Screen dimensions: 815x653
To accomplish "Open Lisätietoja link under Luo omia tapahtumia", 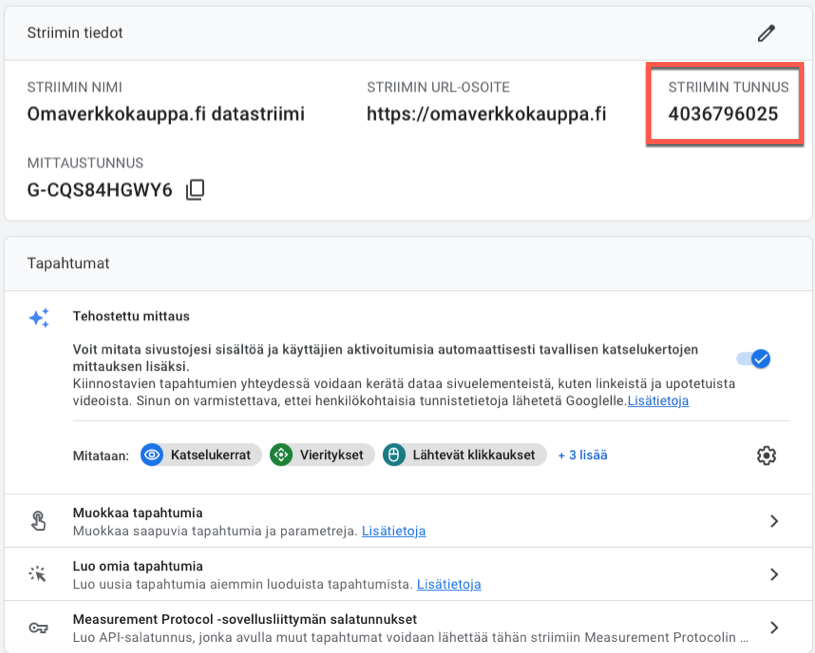I will [449, 584].
